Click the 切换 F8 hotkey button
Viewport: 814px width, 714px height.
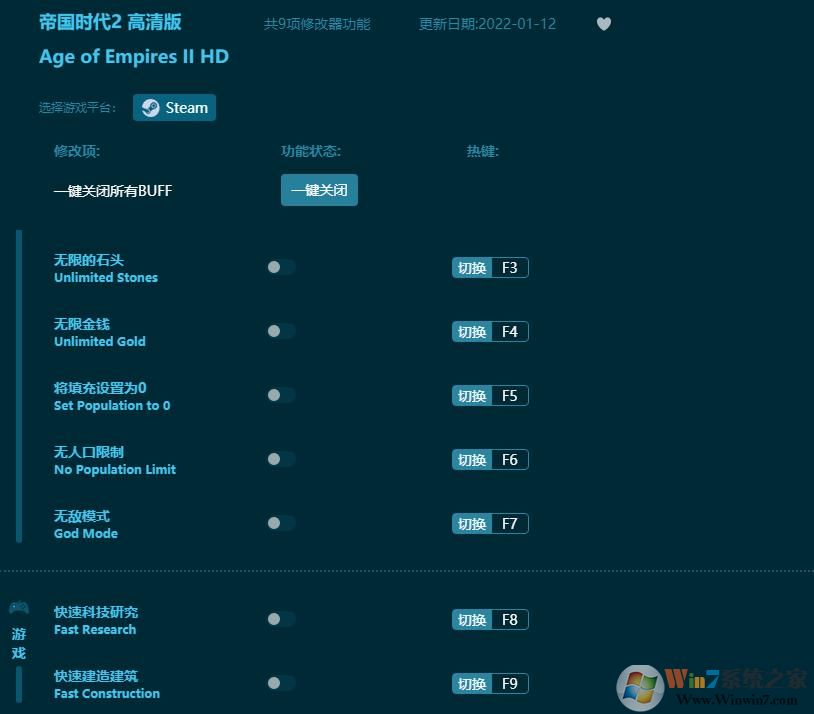point(489,619)
